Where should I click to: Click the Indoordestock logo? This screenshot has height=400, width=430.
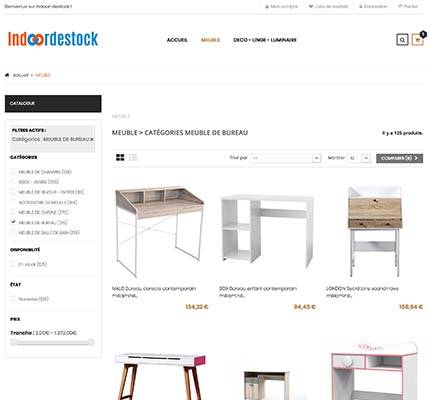[53, 39]
